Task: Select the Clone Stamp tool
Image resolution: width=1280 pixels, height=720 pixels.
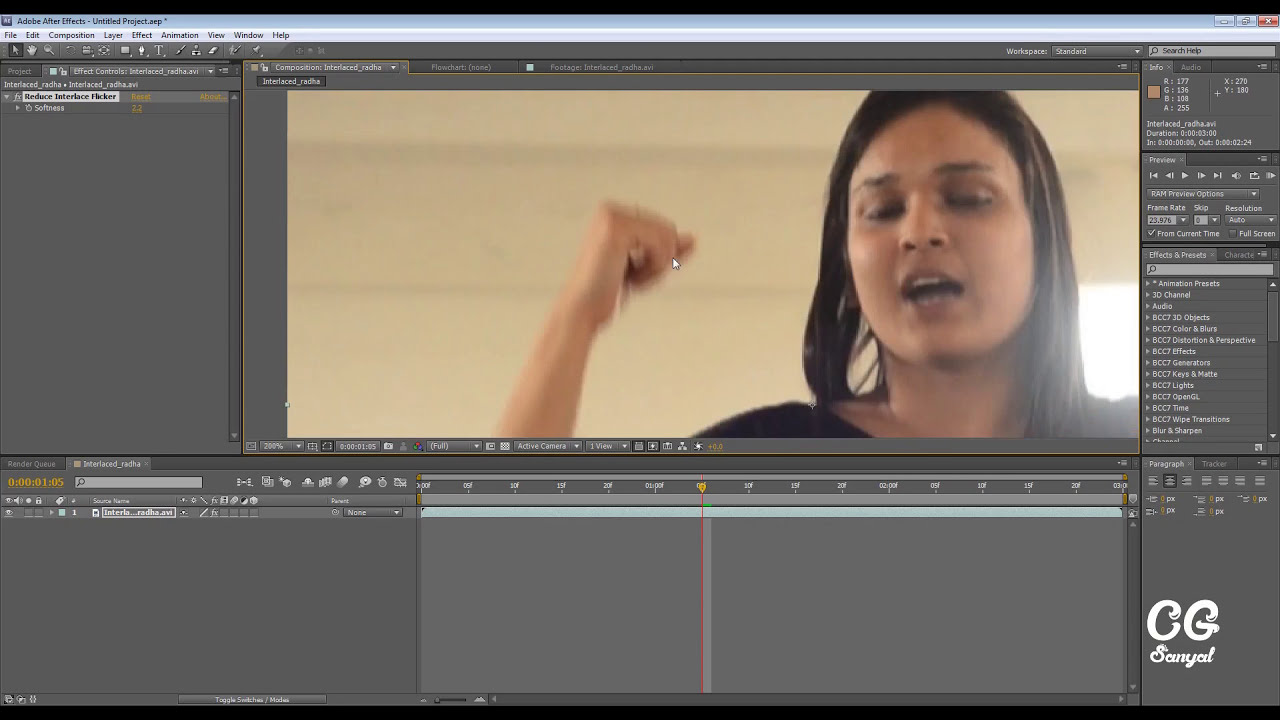Action: pyautogui.click(x=196, y=50)
